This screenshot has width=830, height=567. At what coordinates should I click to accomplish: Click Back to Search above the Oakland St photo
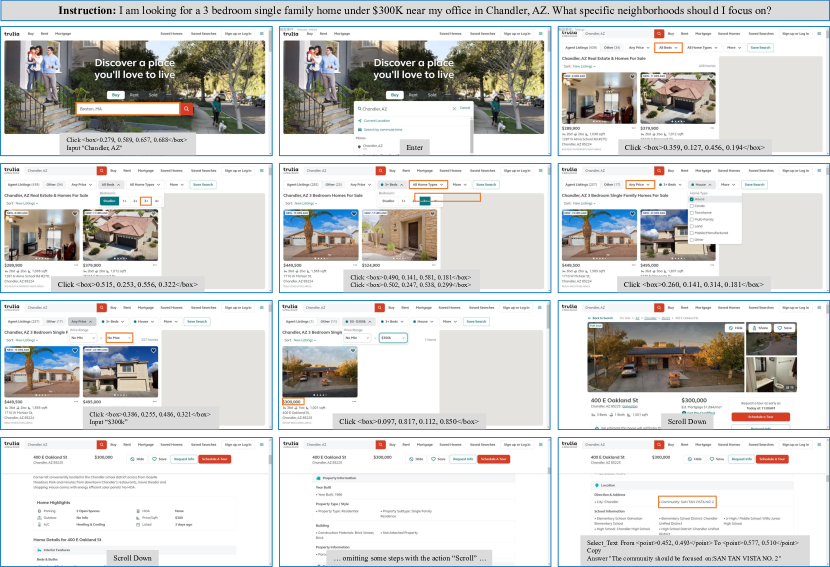602,318
